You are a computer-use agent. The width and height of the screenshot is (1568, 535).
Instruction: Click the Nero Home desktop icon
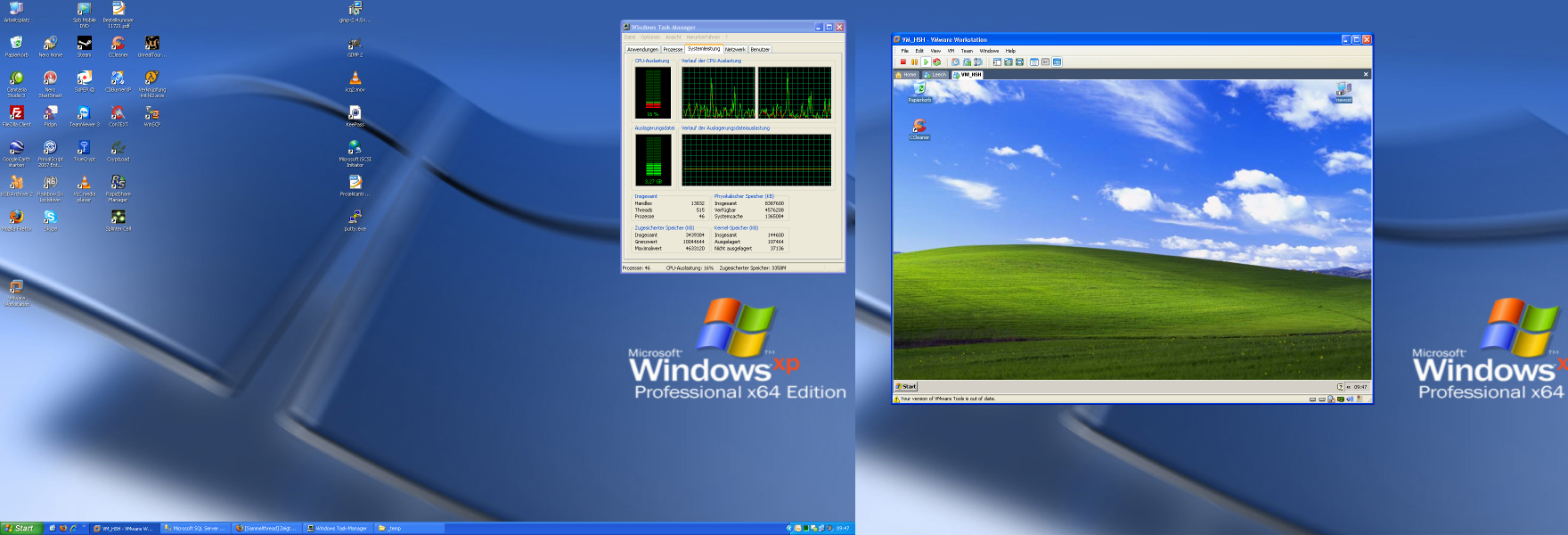click(x=50, y=47)
